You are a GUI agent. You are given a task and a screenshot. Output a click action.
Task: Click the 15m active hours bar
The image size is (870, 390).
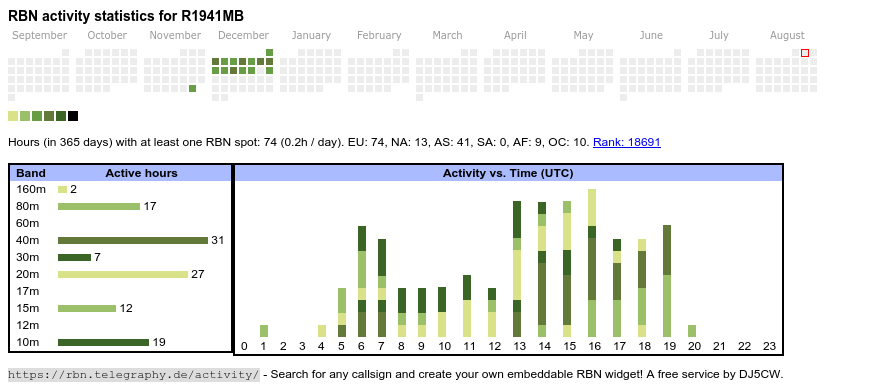tap(87, 308)
